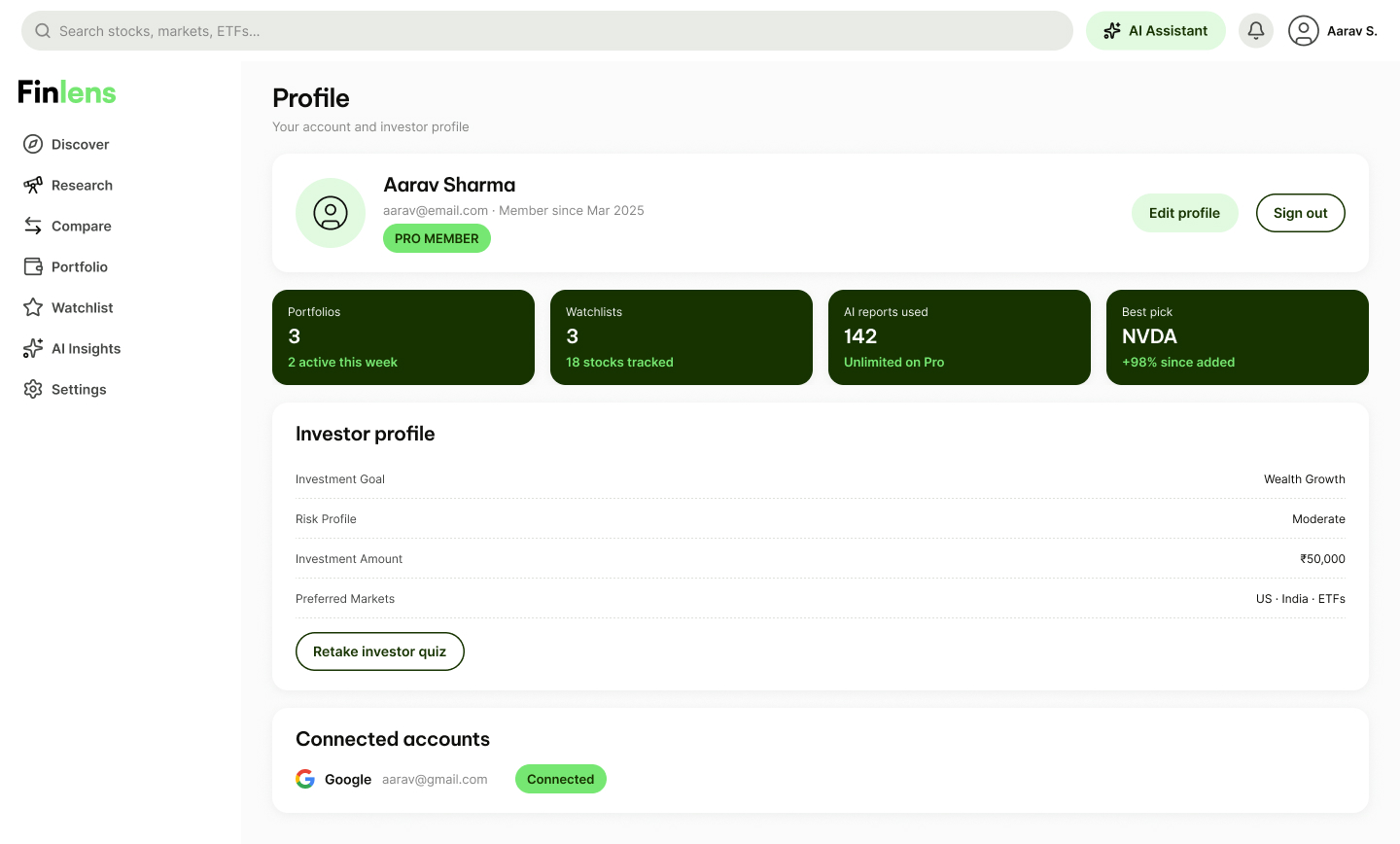The height and width of the screenshot is (844, 1400).
Task: Click the Watchlist star icon
Action: point(33,307)
